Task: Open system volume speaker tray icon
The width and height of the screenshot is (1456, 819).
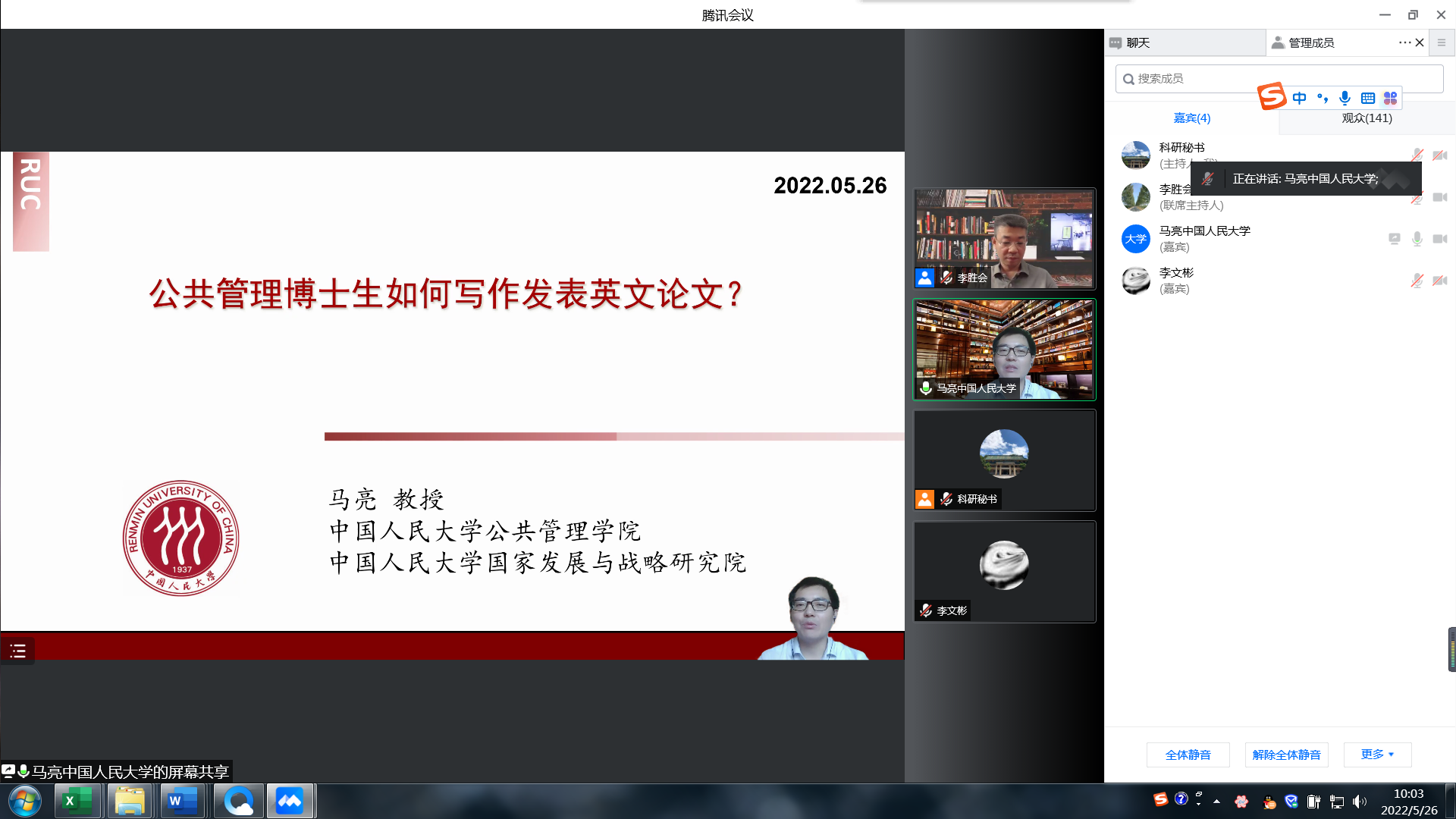Action: pos(1359,802)
